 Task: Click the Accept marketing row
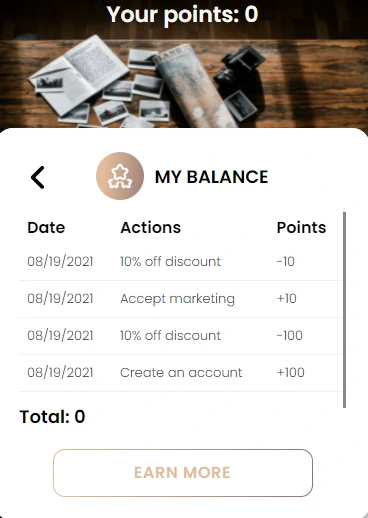click(181, 299)
